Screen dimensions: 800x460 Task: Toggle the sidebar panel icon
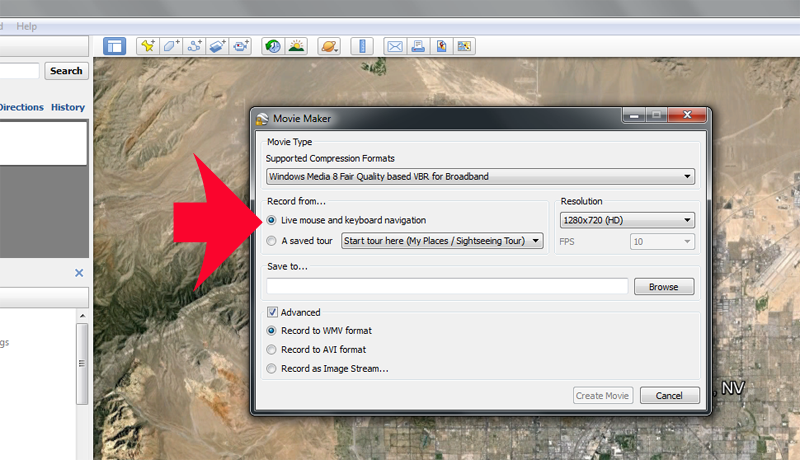(114, 46)
